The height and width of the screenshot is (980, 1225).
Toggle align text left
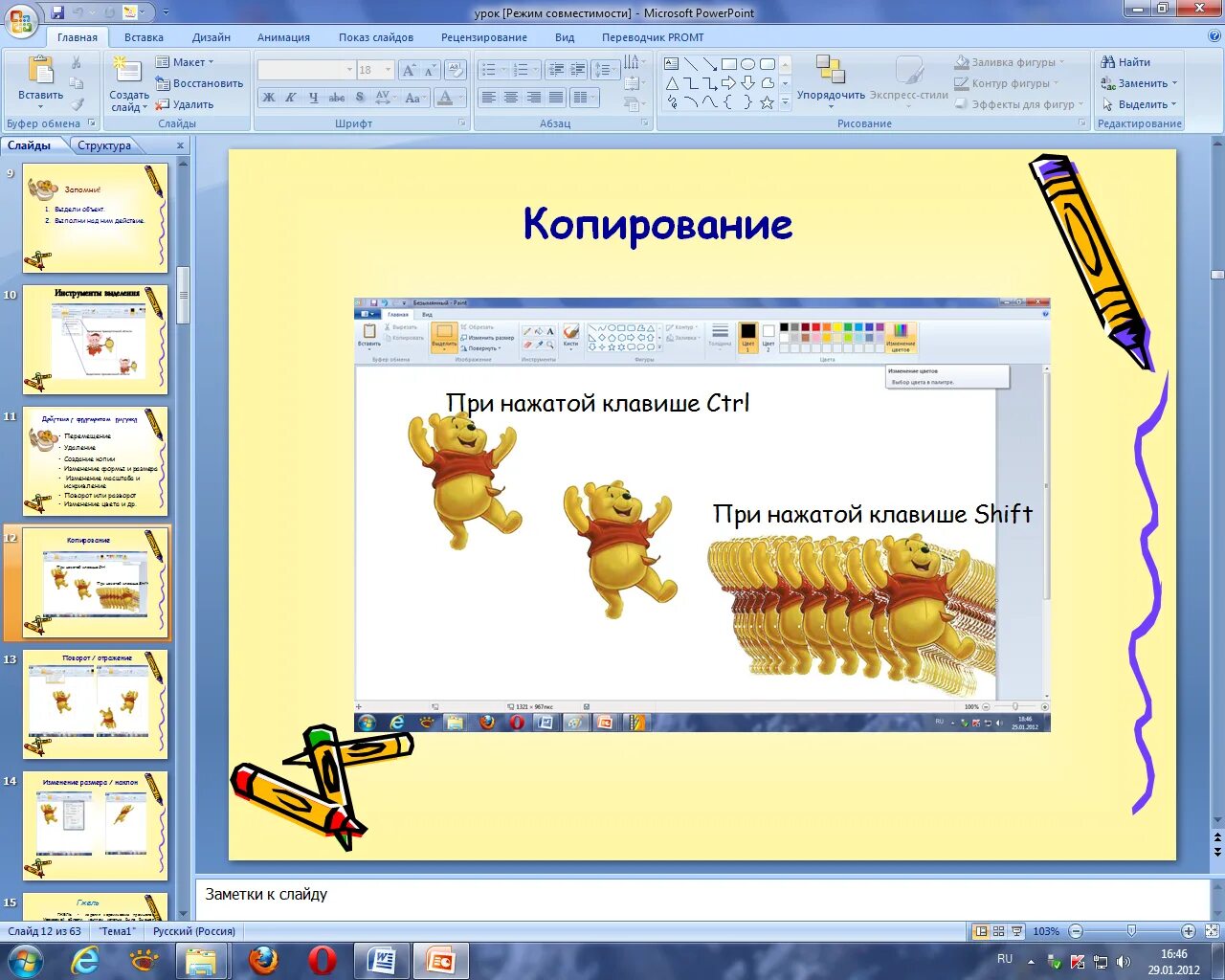(x=489, y=98)
